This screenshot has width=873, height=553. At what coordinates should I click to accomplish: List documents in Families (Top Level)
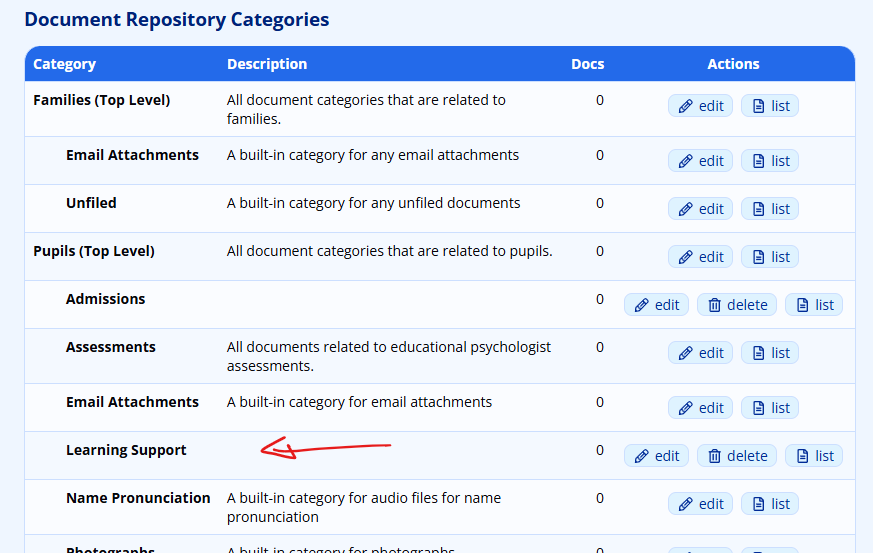[769, 106]
